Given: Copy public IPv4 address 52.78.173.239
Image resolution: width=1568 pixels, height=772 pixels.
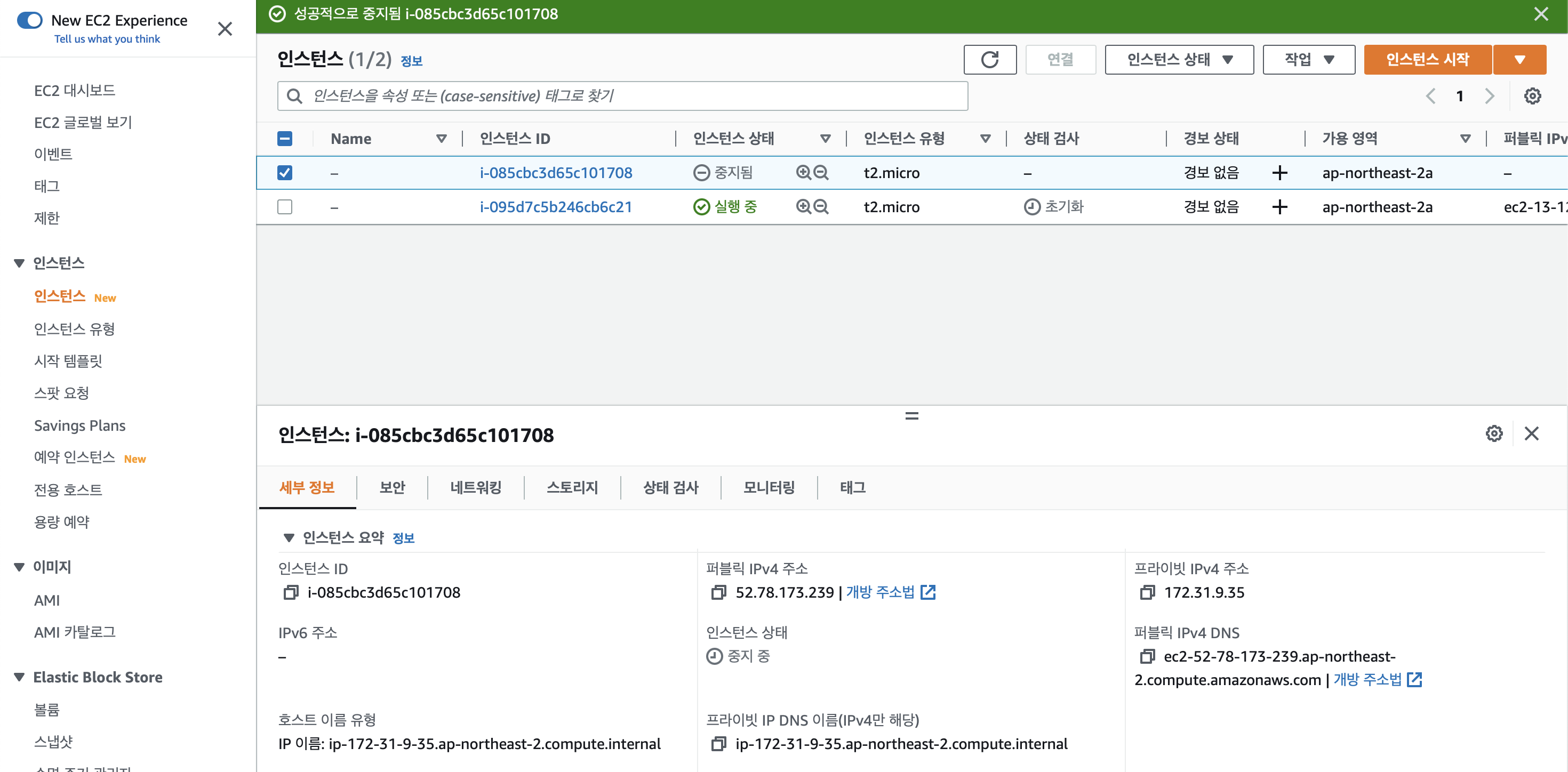Looking at the screenshot, I should point(719,592).
